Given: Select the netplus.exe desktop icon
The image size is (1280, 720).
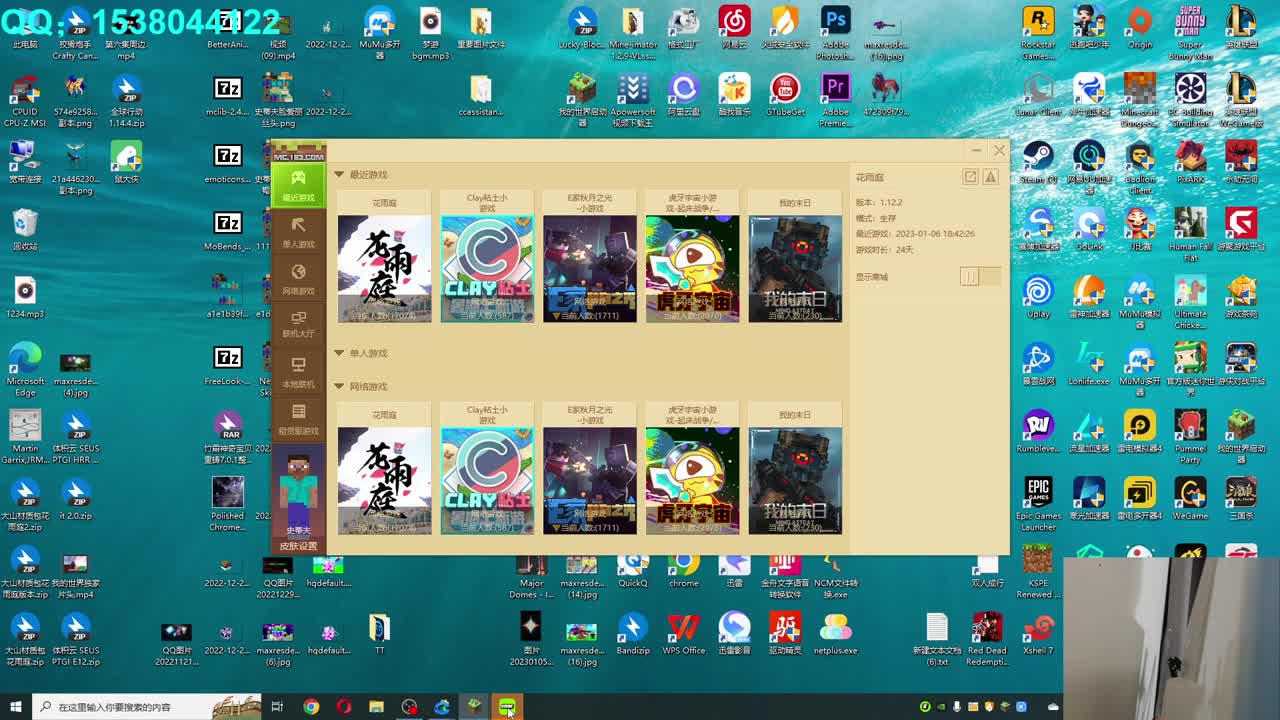Looking at the screenshot, I should (835, 634).
